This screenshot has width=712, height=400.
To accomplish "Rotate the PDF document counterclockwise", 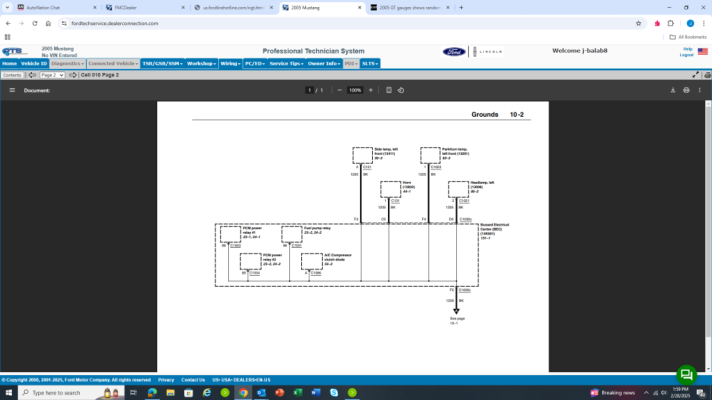I will pos(401,90).
